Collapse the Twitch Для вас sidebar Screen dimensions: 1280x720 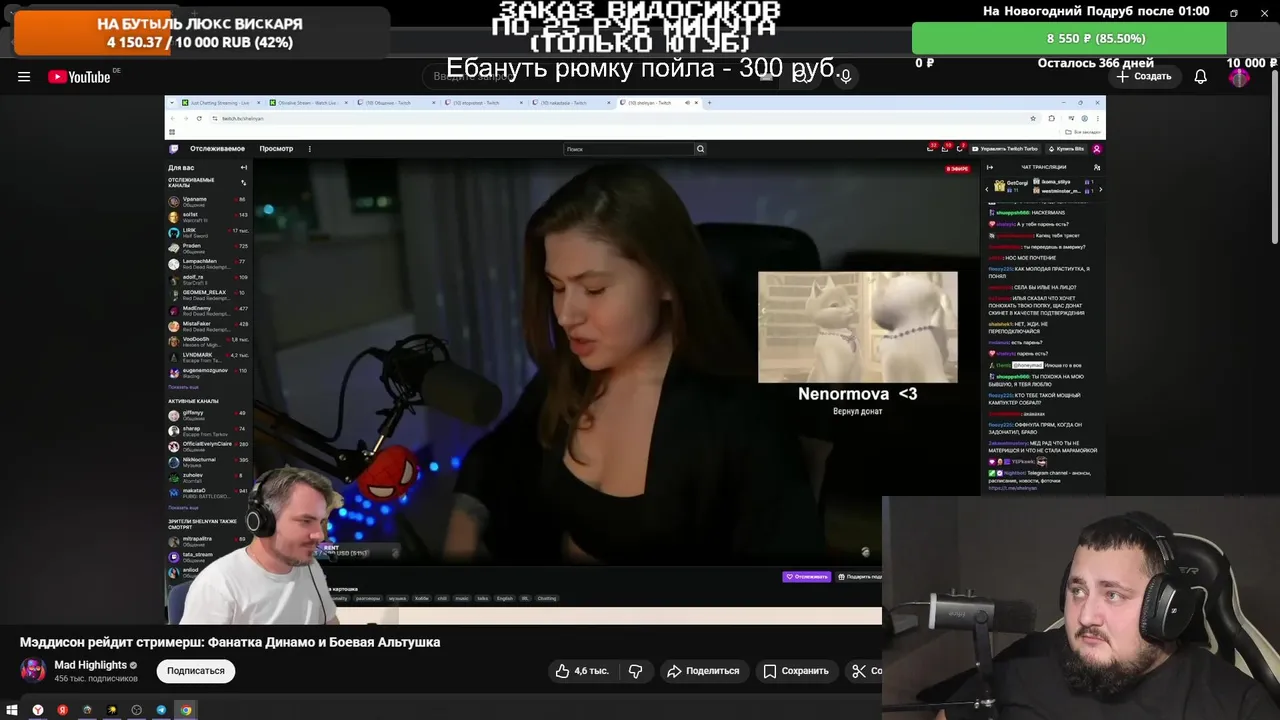click(x=244, y=167)
